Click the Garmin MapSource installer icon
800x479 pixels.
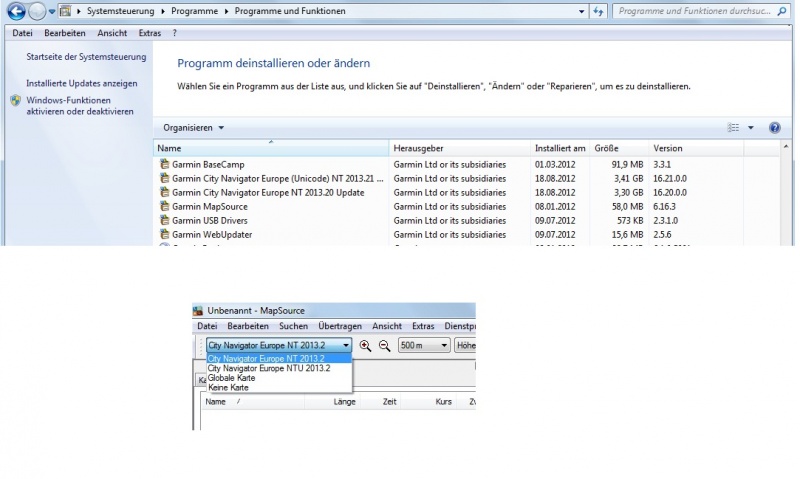[x=164, y=206]
